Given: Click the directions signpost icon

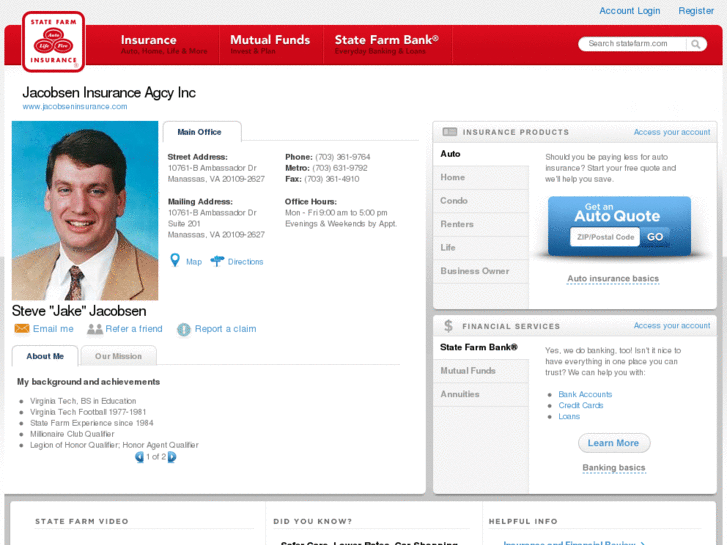Looking at the screenshot, I should tap(217, 261).
